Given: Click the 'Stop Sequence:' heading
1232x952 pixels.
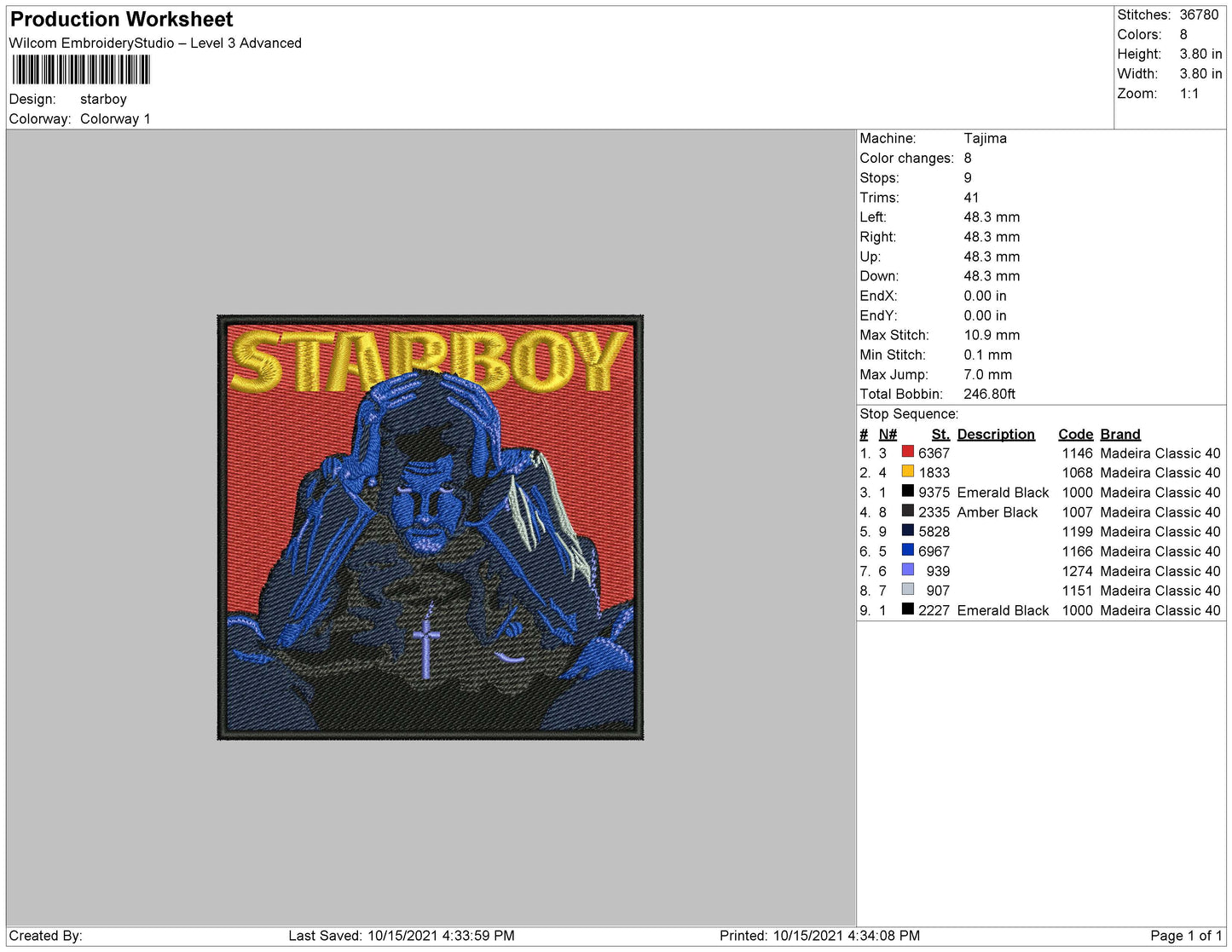Looking at the screenshot, I should [x=909, y=413].
